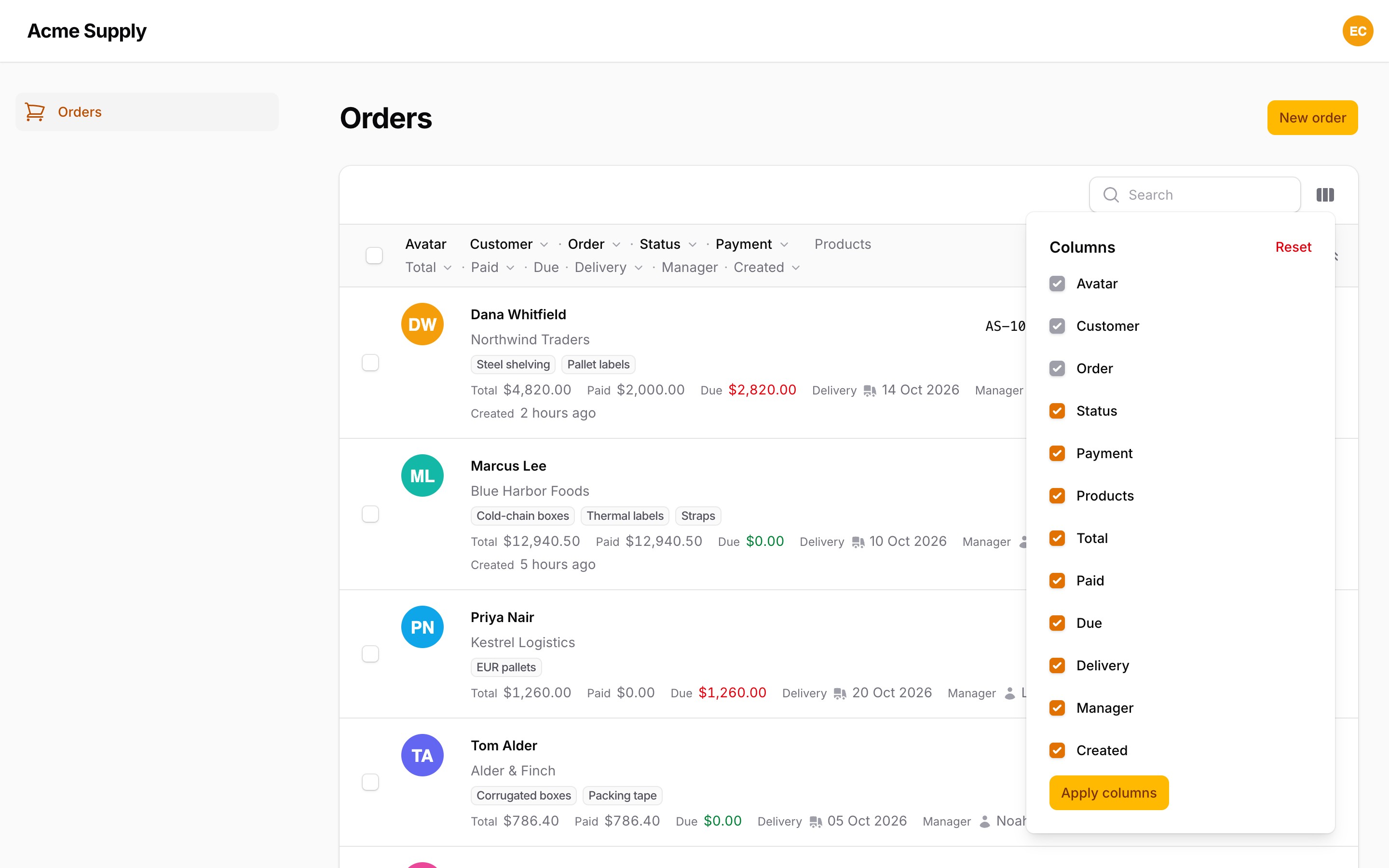This screenshot has height=868, width=1389.
Task: Click the search magnifier icon
Action: [x=1111, y=195]
